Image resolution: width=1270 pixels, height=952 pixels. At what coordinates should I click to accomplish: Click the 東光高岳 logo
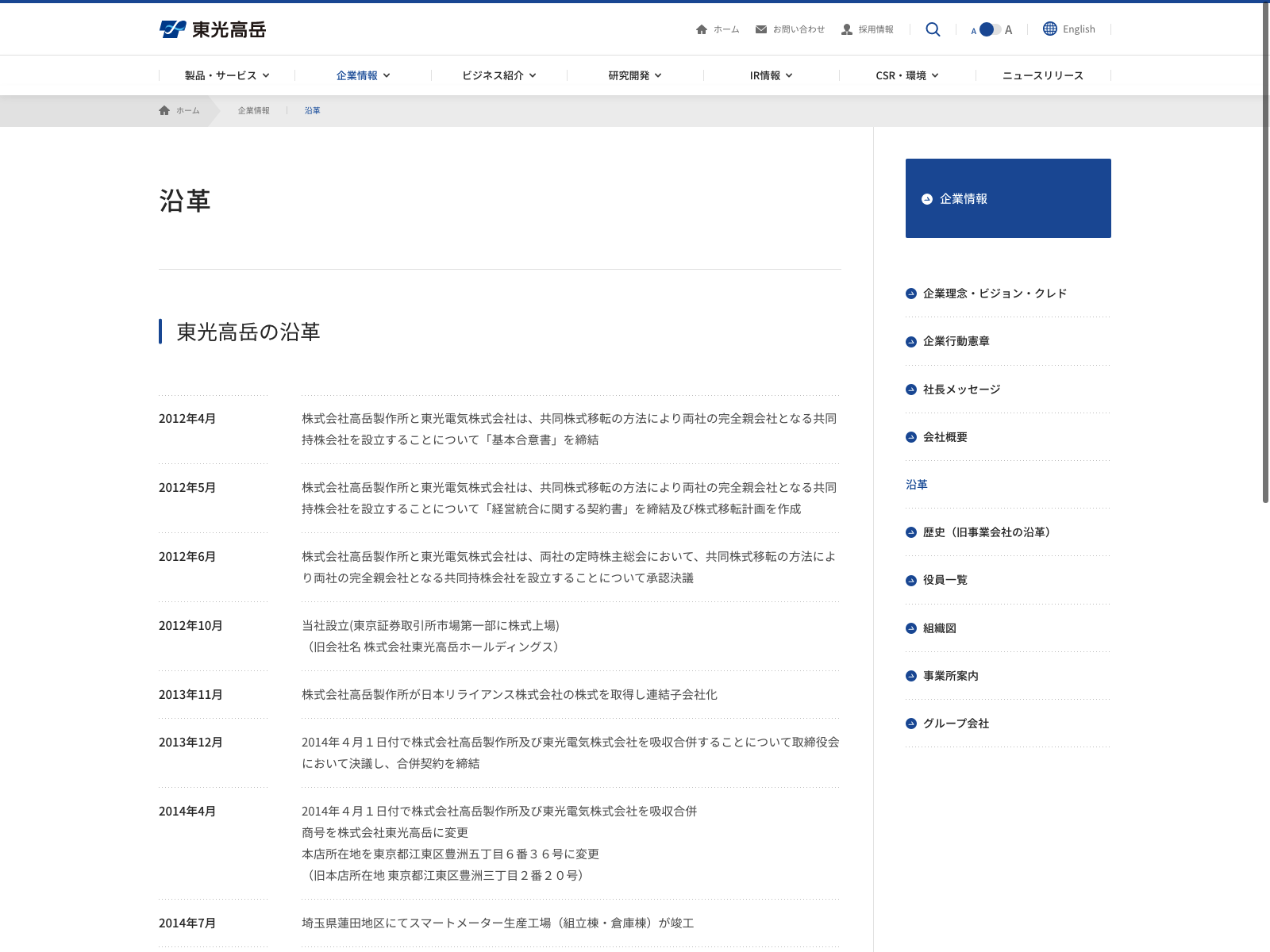pyautogui.click(x=213, y=29)
